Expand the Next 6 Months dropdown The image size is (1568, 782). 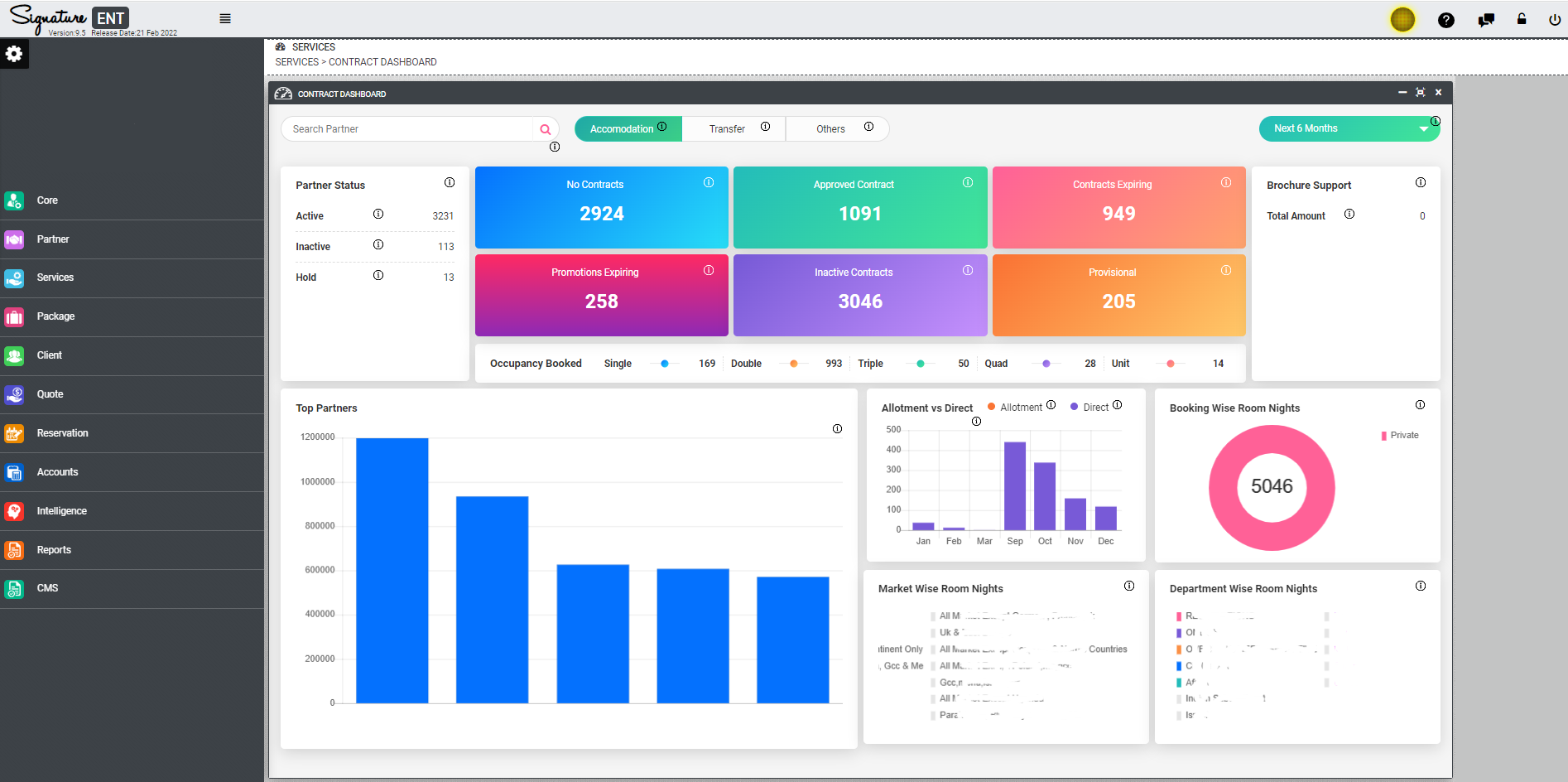pyautogui.click(x=1348, y=128)
